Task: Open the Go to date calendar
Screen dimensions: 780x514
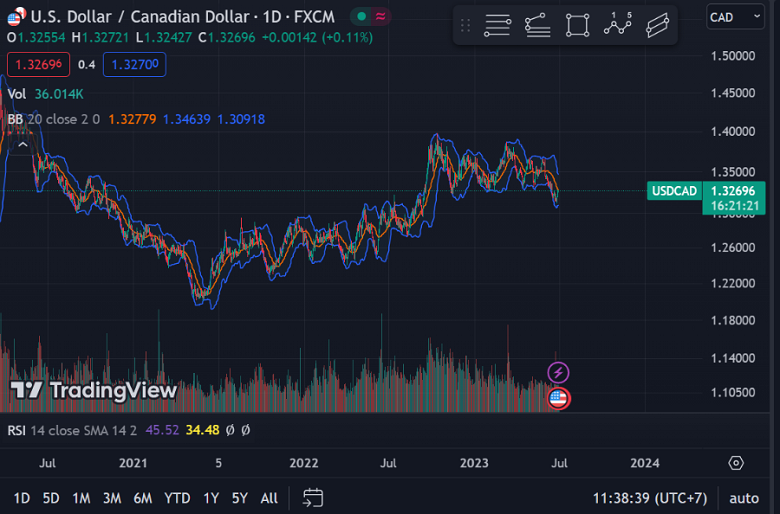Action: pyautogui.click(x=313, y=497)
